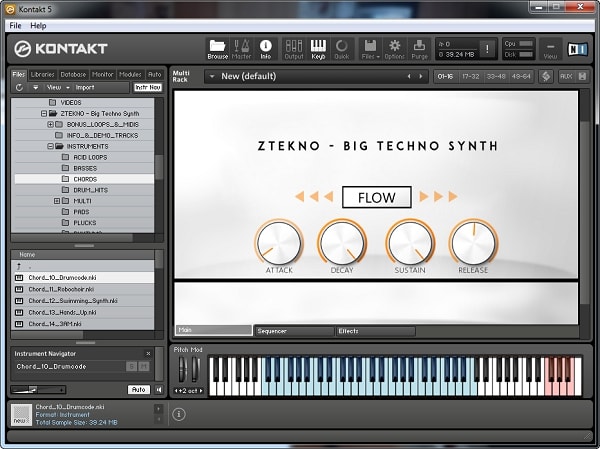Click the Import button in browser
The image size is (600, 449).
point(85,87)
